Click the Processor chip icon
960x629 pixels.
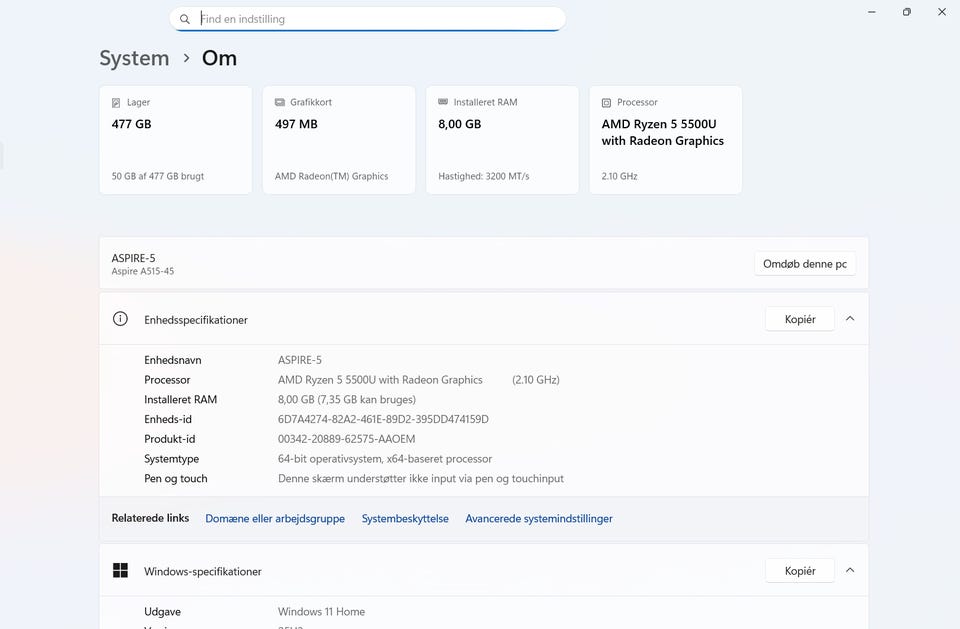pos(607,102)
